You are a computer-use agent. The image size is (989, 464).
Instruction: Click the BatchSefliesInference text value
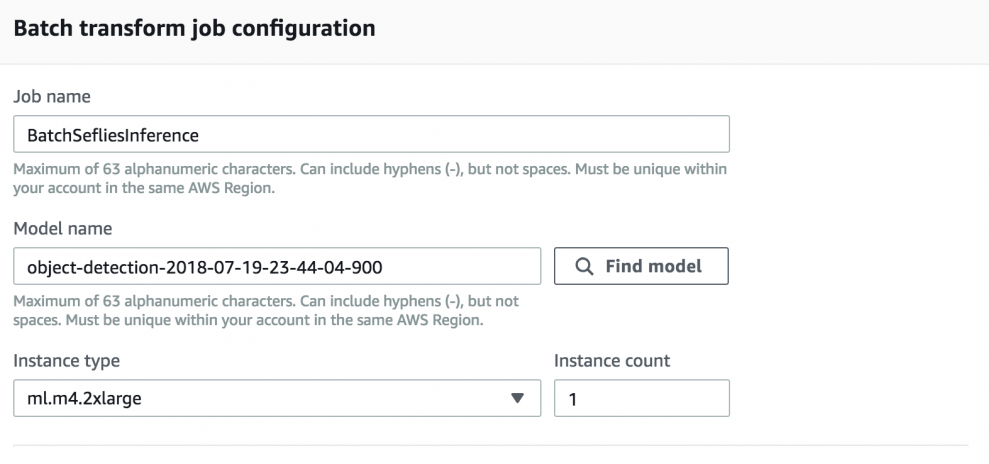click(x=100, y=135)
